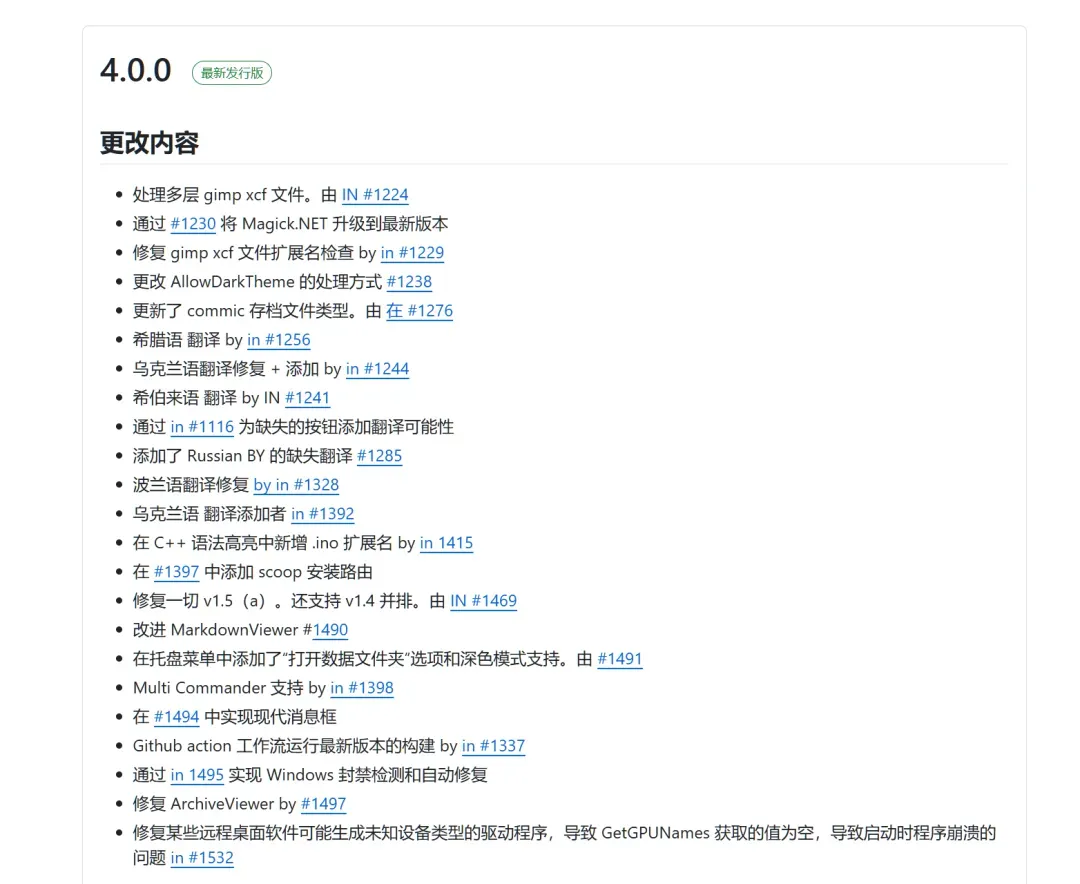
Task: Click the text 修复 ArchiveViewer by
Action: click(214, 804)
